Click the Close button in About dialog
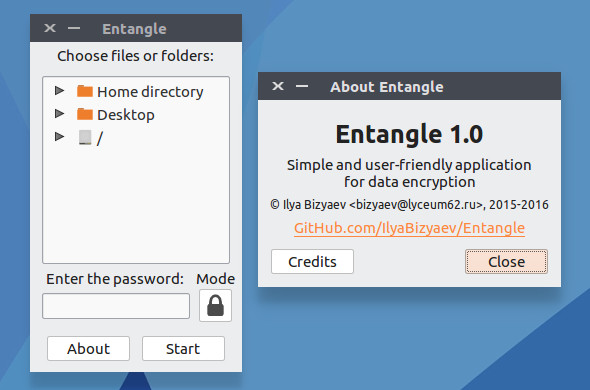The image size is (590, 390). [506, 261]
